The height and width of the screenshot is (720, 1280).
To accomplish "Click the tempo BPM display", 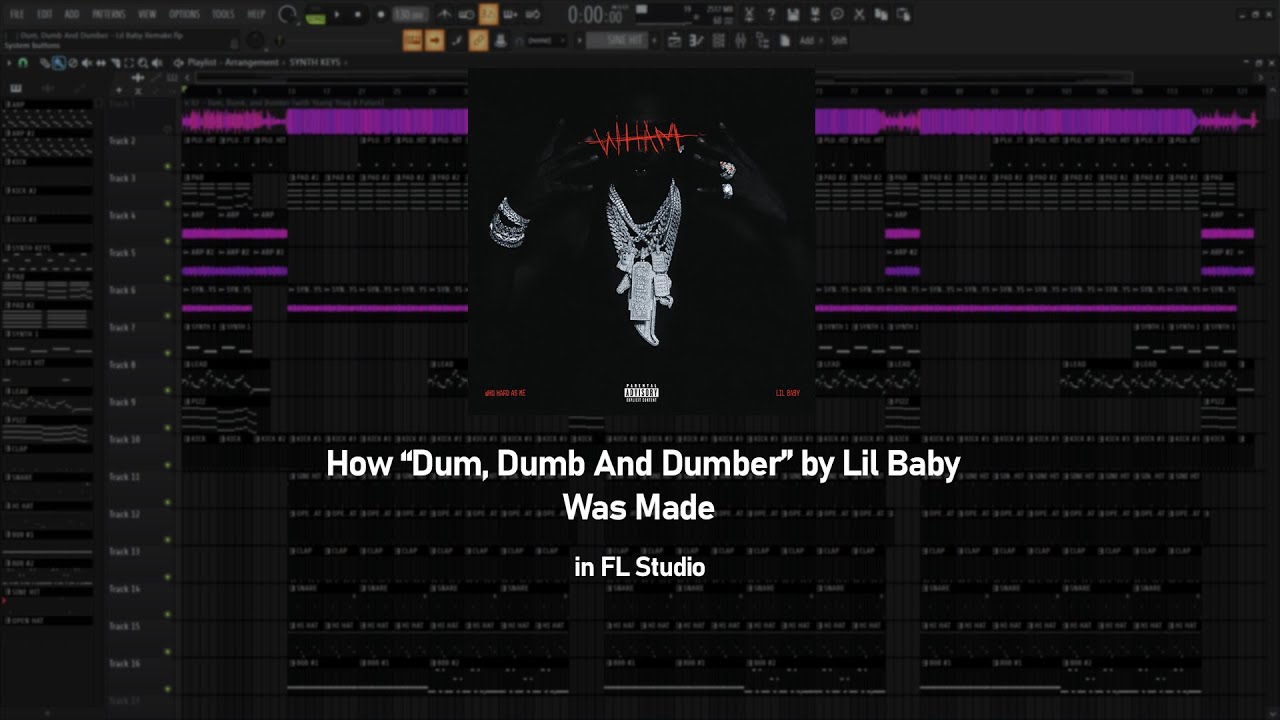I will (x=409, y=15).
